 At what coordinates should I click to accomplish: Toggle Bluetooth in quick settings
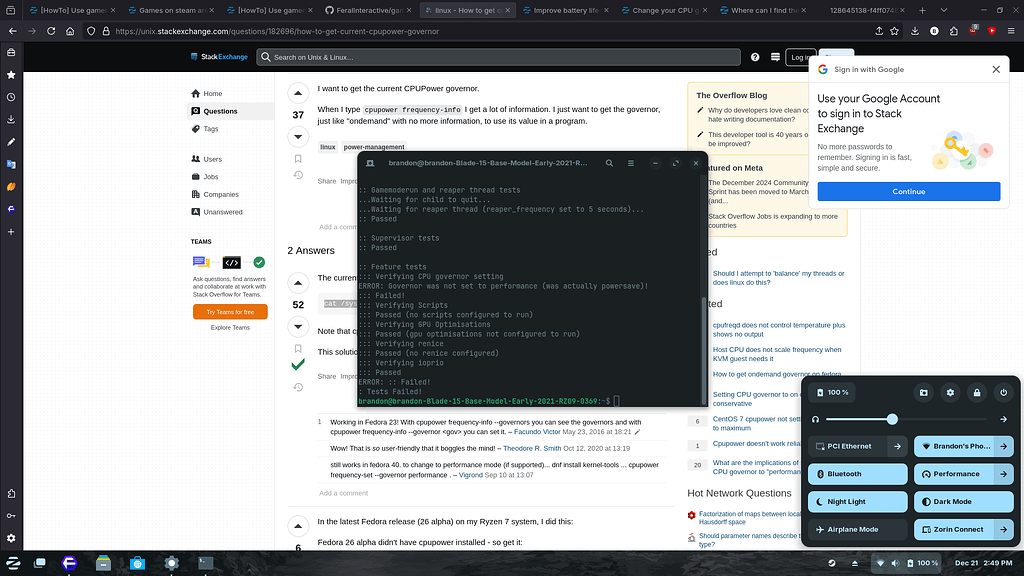[x=857, y=474]
